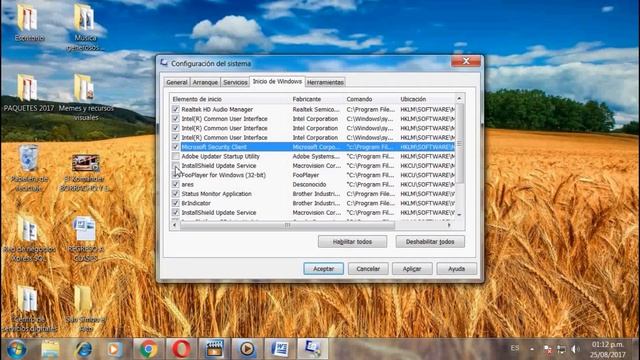This screenshot has width=640, height=360.
Task: Open the Escritorio folder on desktop
Action: click(x=28, y=23)
